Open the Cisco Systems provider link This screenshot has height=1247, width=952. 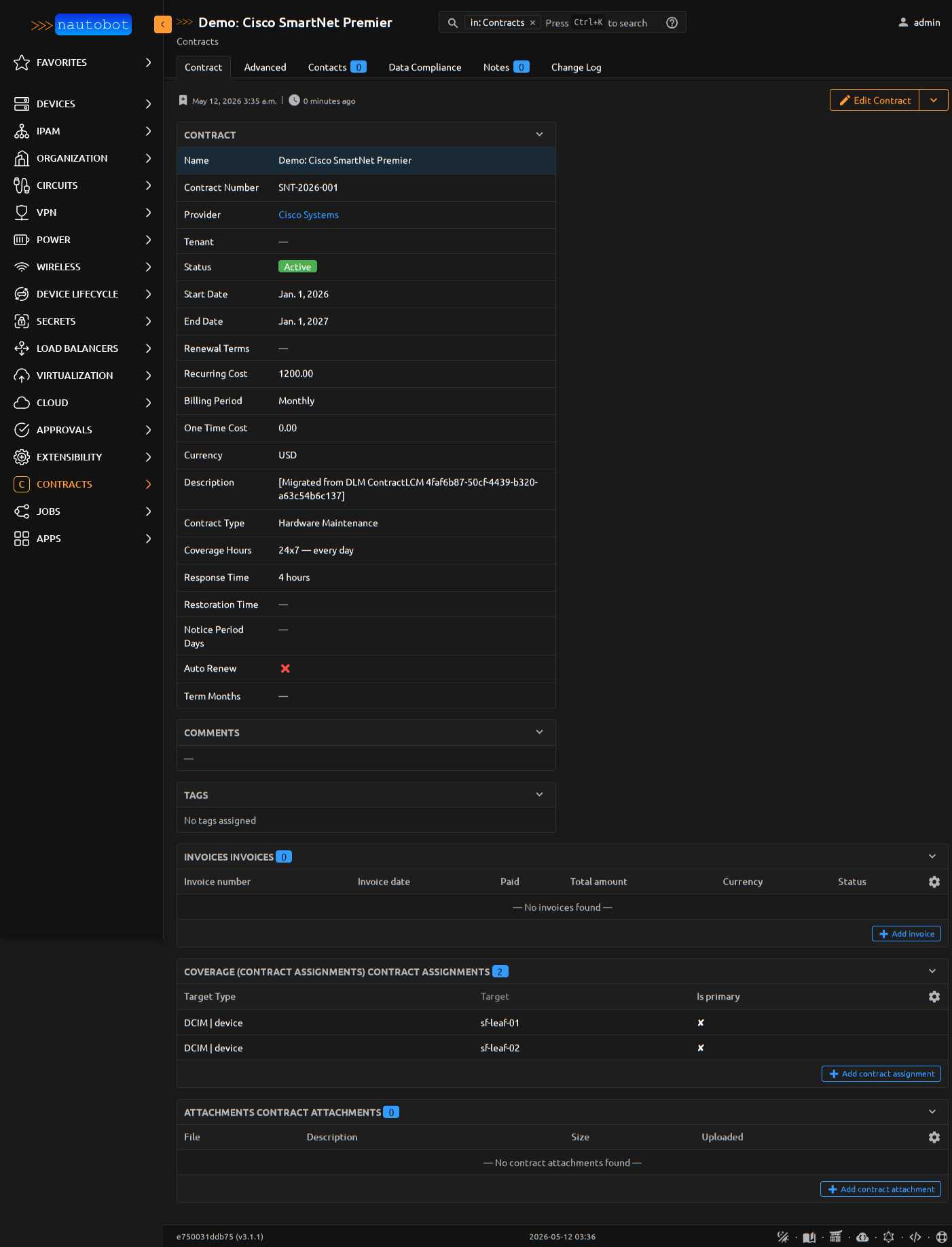point(308,215)
